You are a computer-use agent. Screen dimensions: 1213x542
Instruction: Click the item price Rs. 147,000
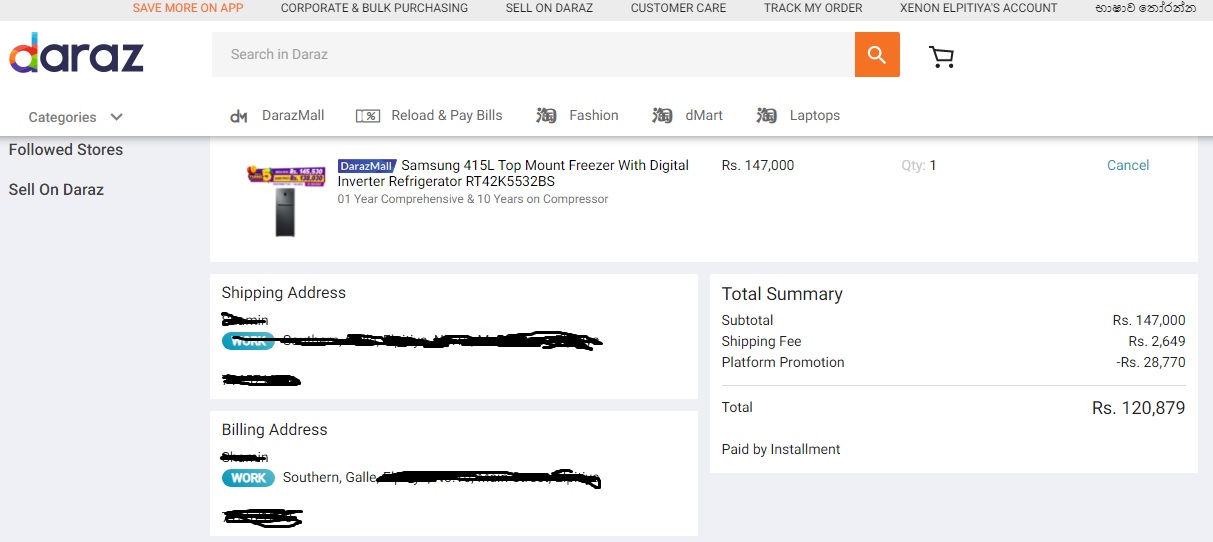click(758, 166)
